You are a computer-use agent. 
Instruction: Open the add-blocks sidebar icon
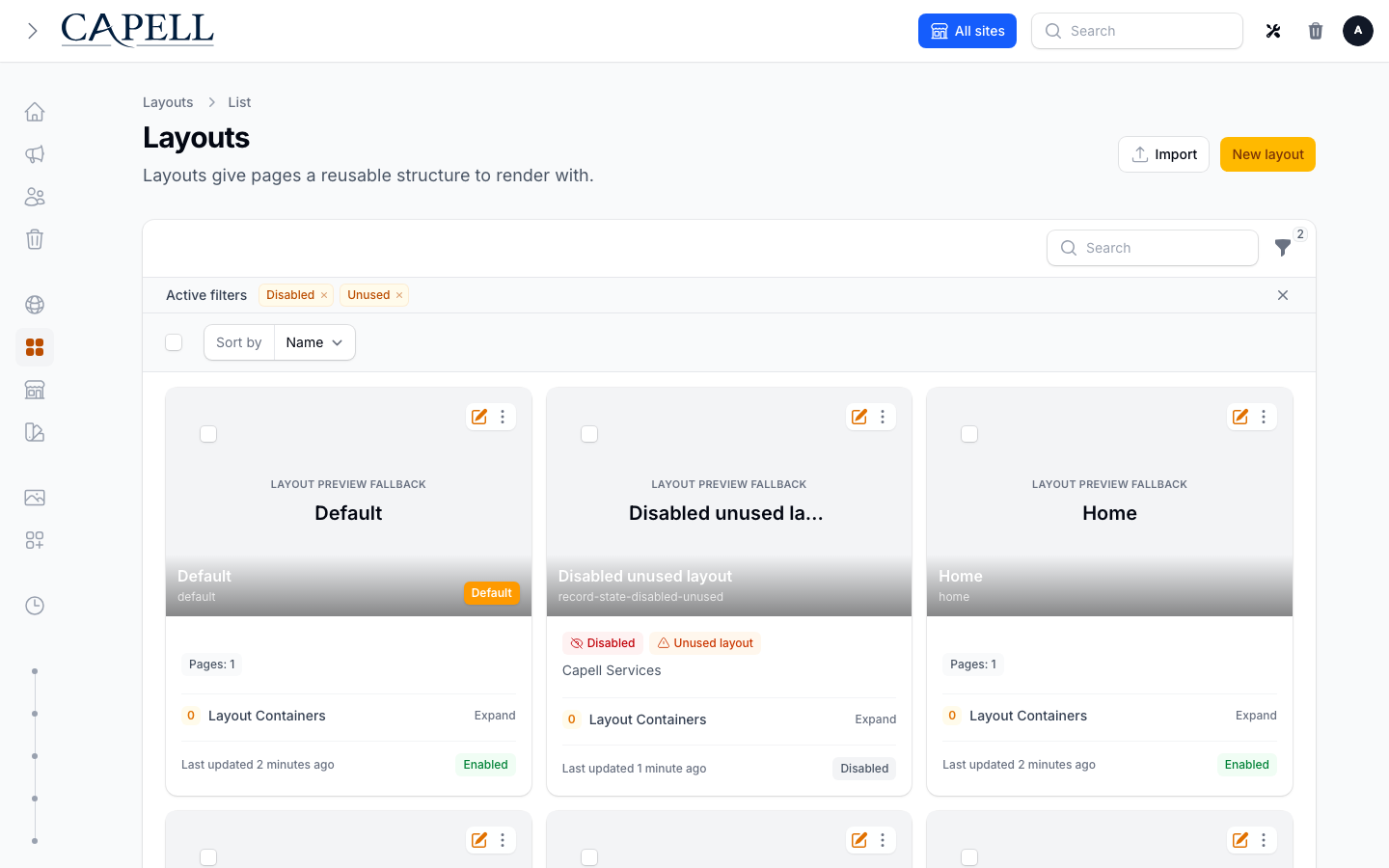[35, 540]
